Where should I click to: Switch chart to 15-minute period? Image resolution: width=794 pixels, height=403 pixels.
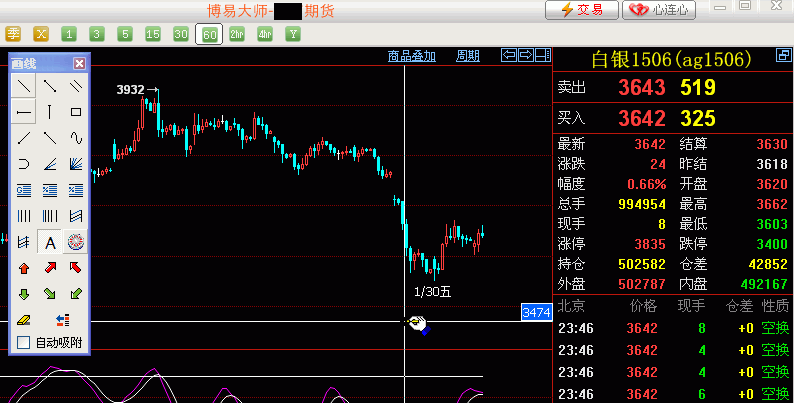[x=152, y=34]
